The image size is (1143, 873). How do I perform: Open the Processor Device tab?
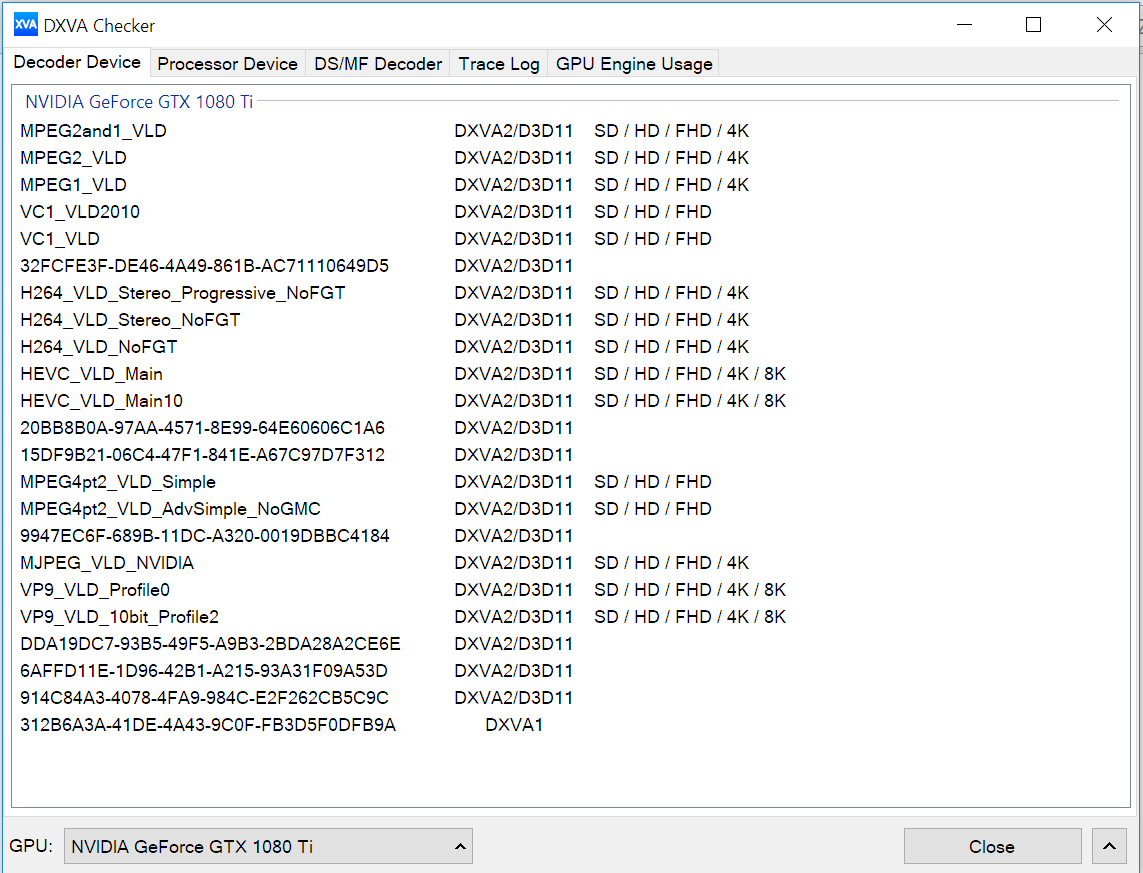tap(227, 63)
